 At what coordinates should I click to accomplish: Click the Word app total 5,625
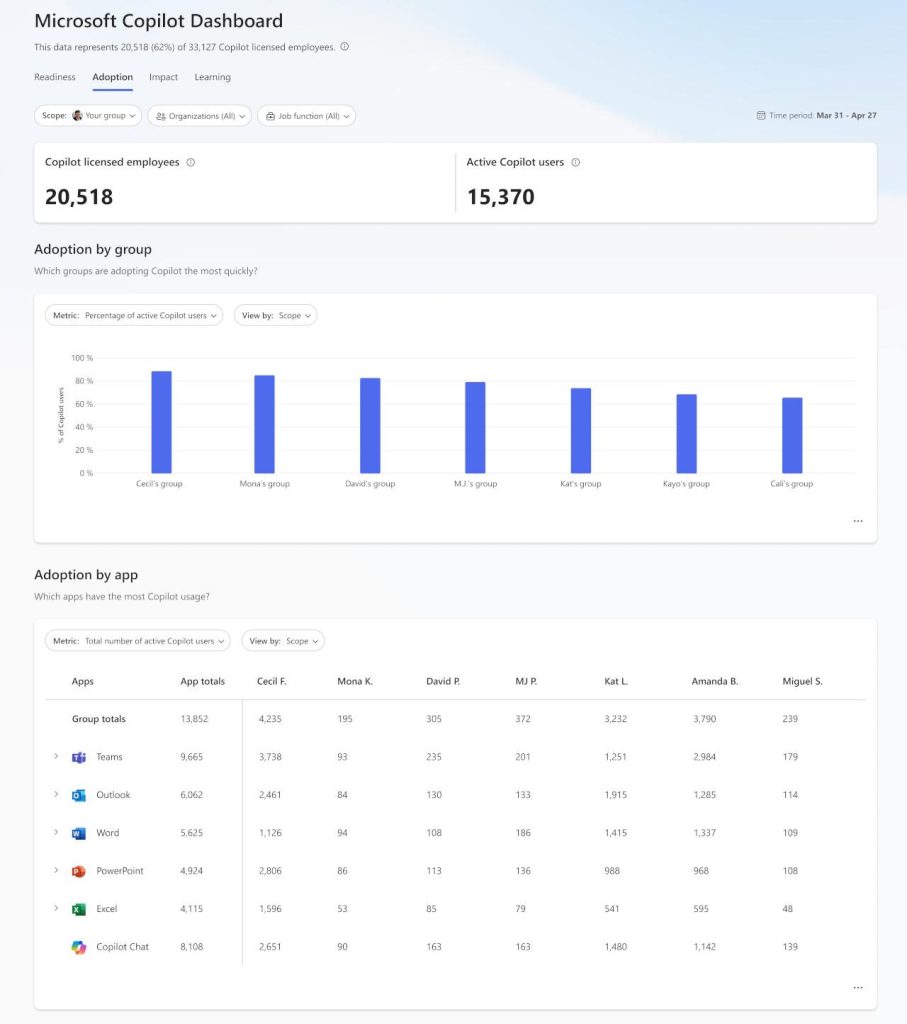pyautogui.click(x=191, y=833)
